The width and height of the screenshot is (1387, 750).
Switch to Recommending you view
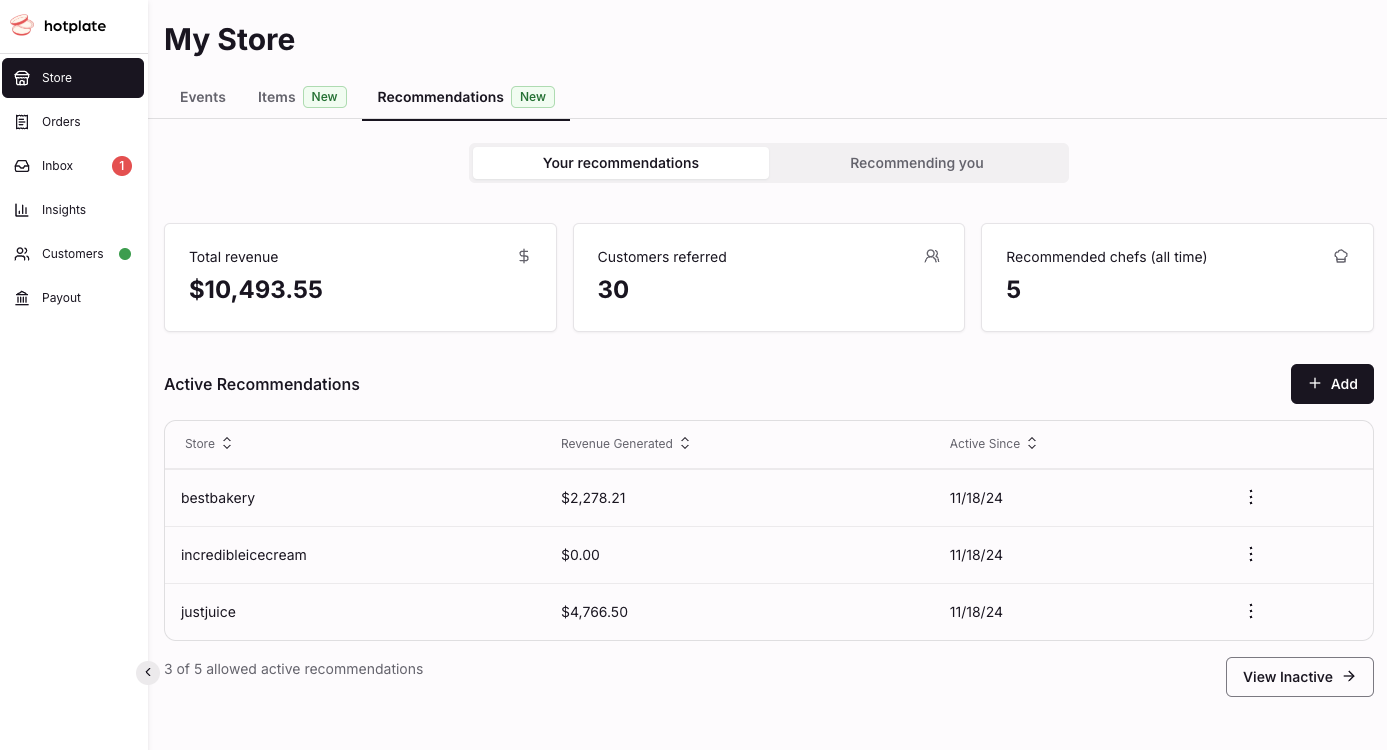pyautogui.click(x=916, y=163)
